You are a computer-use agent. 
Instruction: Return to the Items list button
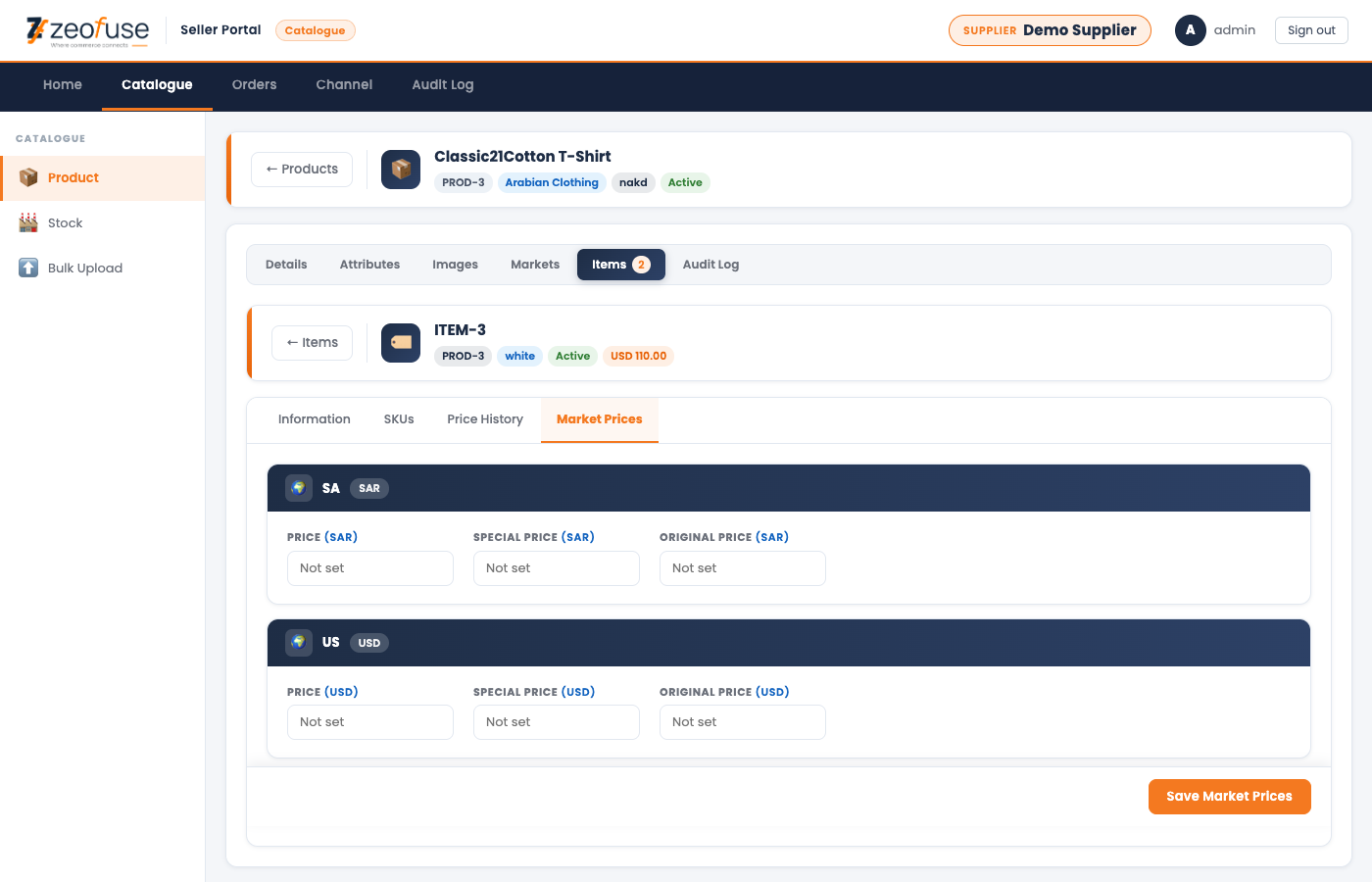(312, 343)
